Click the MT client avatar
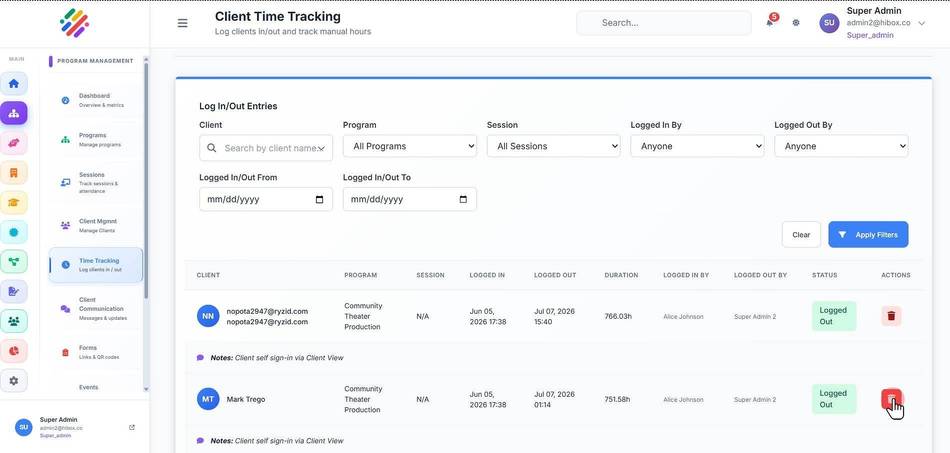 [x=208, y=399]
